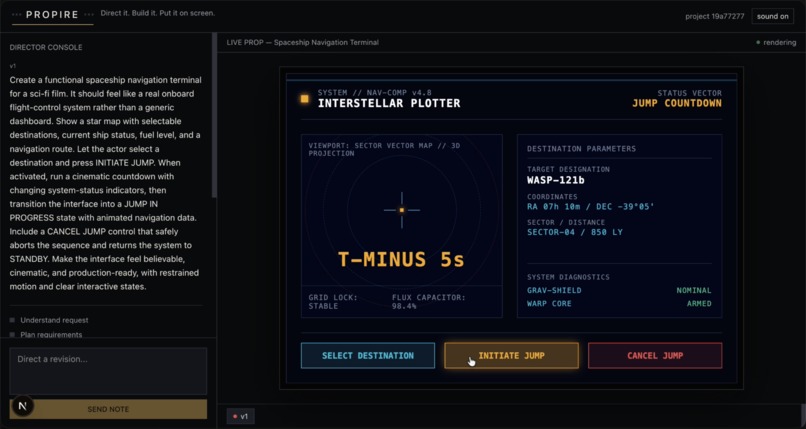Image resolution: width=806 pixels, height=429 pixels.
Task: Click the tagline Direct it. Build it.
Action: coord(157,13)
